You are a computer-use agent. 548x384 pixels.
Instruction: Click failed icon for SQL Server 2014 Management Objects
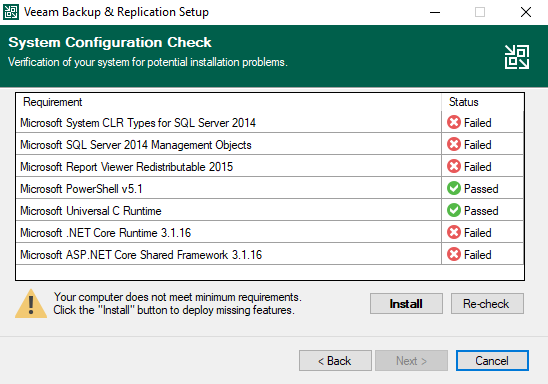(x=454, y=144)
